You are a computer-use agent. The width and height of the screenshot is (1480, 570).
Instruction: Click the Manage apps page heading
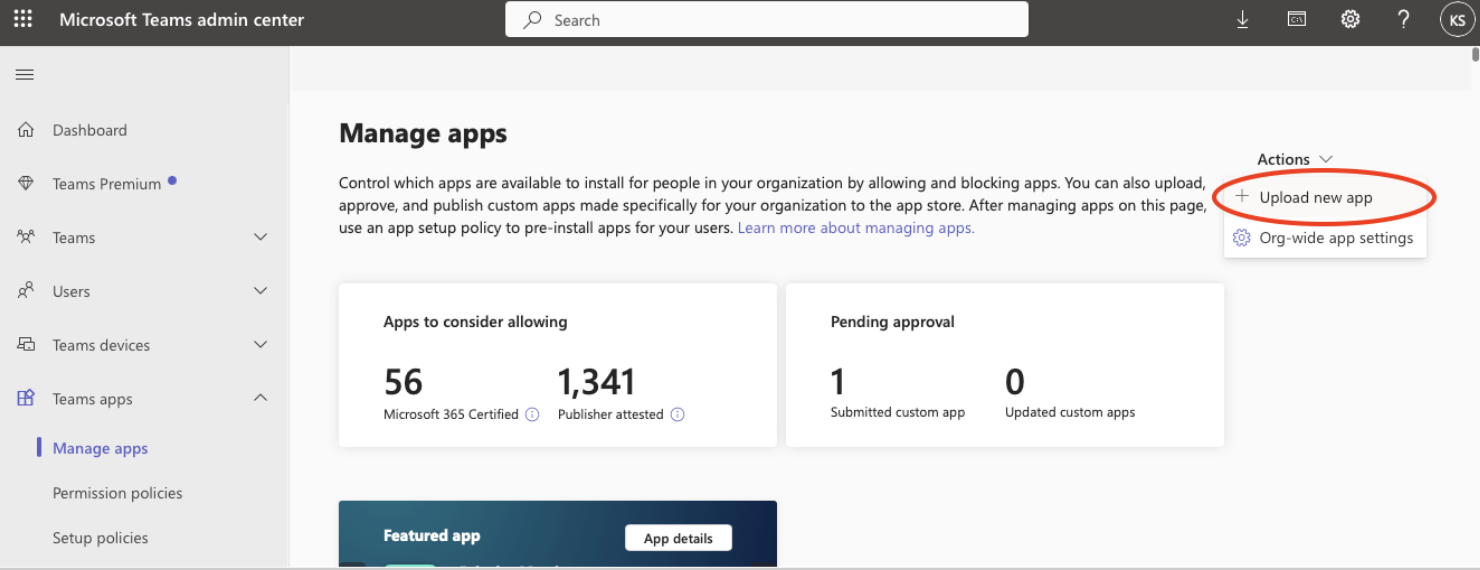click(x=423, y=133)
